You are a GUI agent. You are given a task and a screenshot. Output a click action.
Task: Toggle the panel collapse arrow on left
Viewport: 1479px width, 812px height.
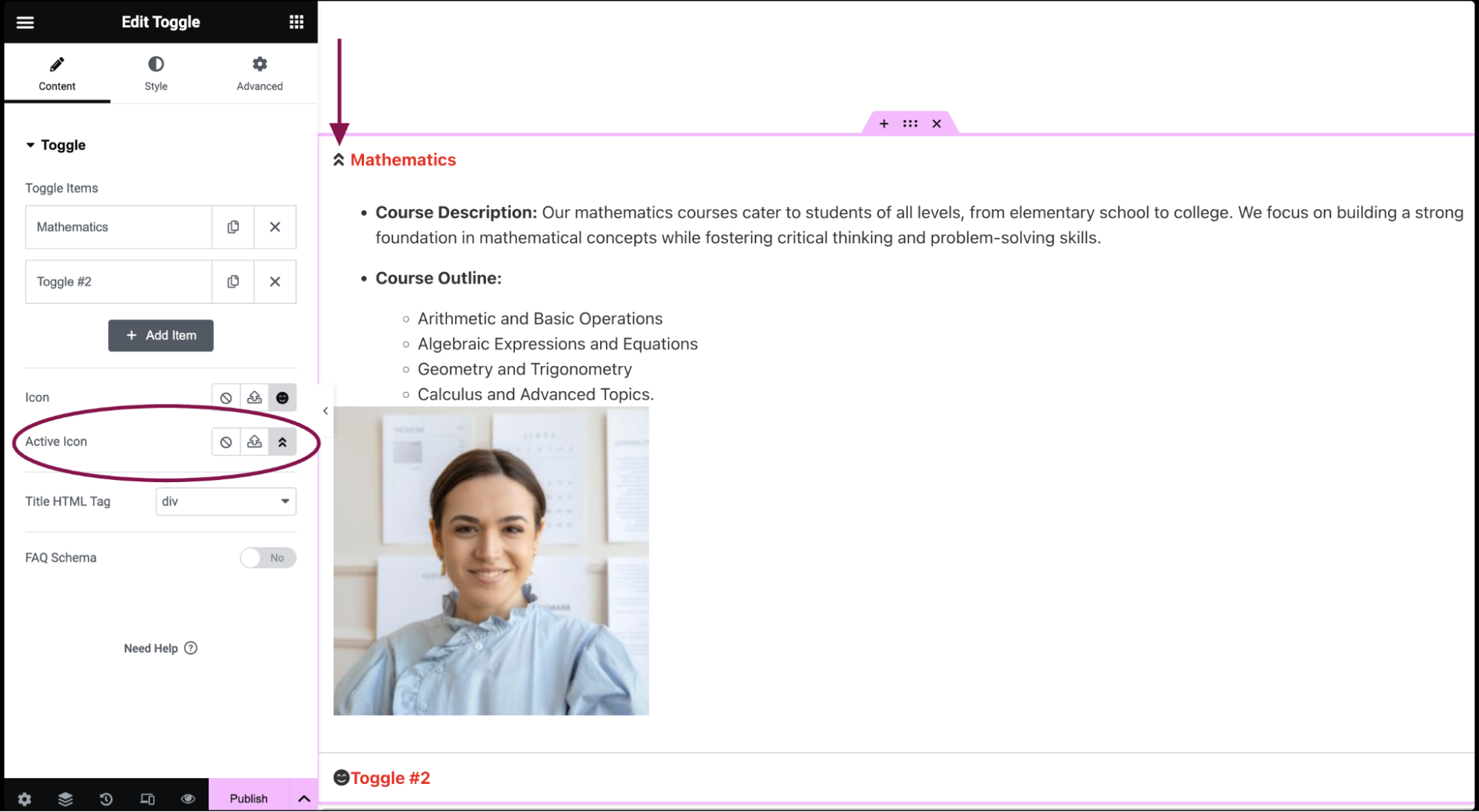325,410
